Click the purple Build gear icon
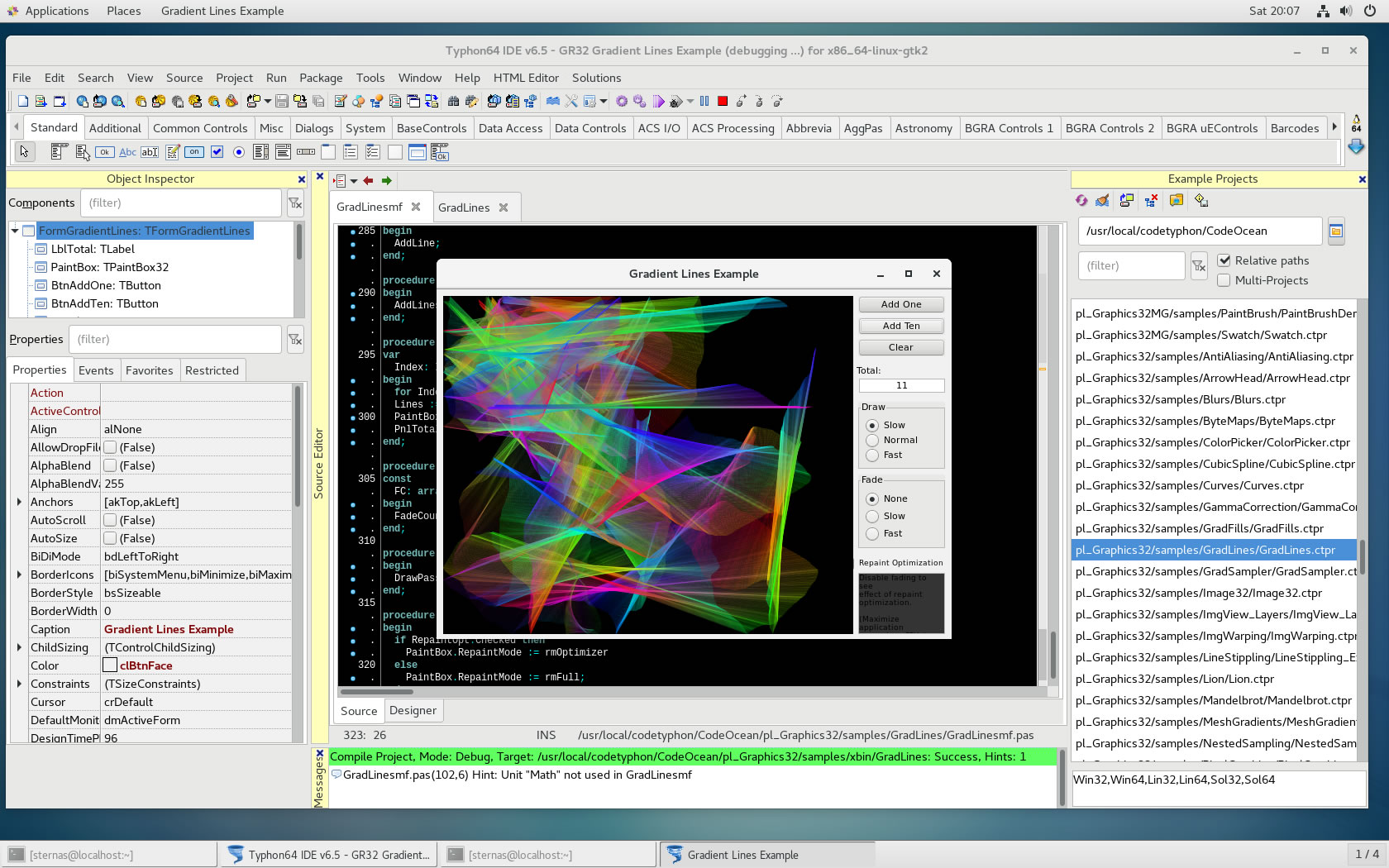This screenshot has width=1389, height=868. [622, 101]
